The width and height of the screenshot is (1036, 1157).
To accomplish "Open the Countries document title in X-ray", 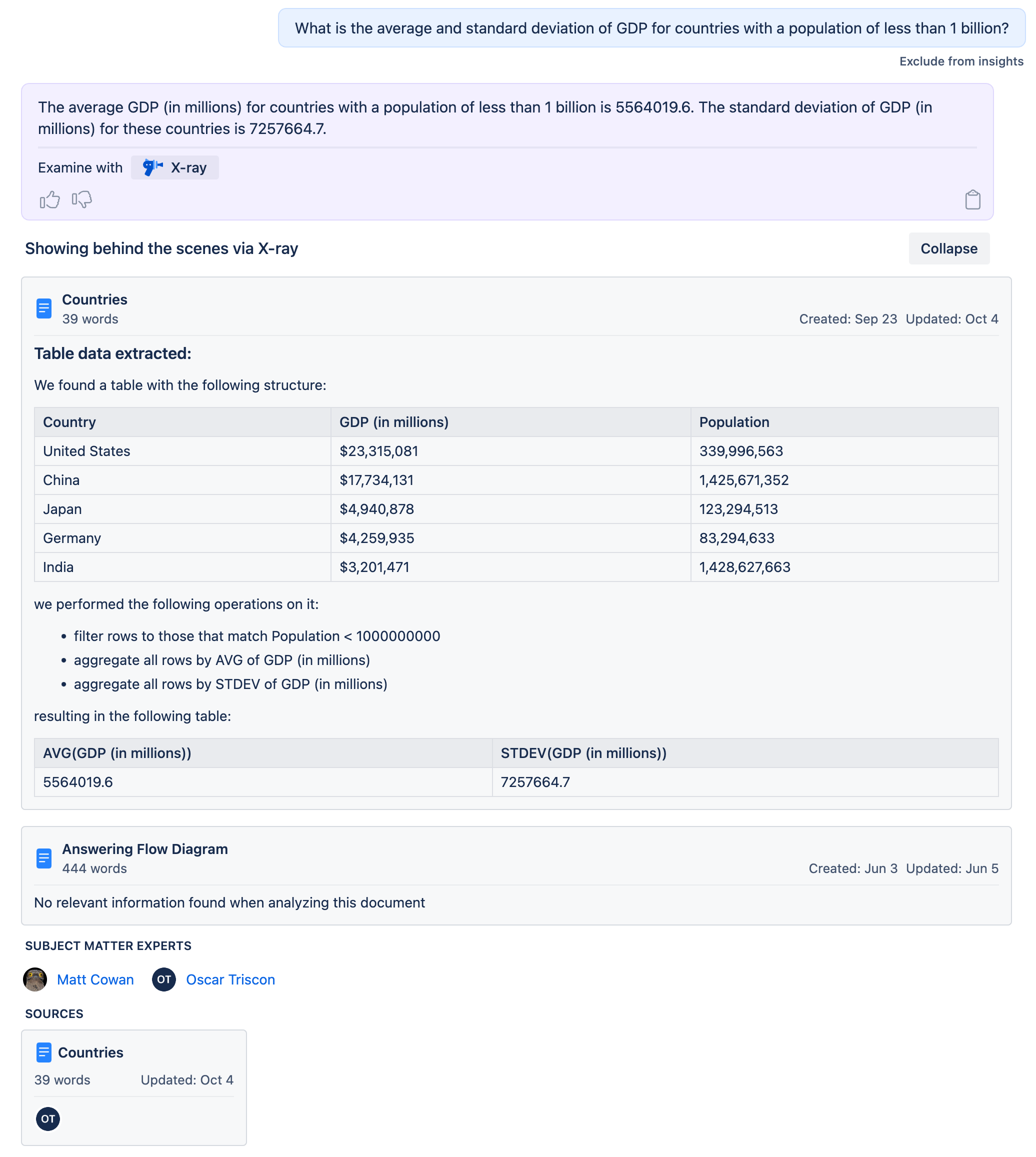I will [x=94, y=300].
